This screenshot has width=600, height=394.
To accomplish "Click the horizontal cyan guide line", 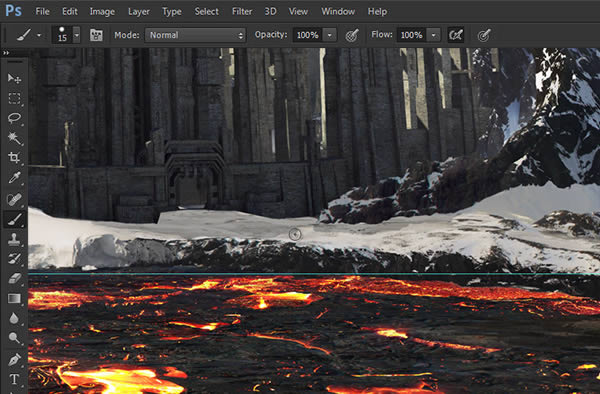I will point(314,274).
